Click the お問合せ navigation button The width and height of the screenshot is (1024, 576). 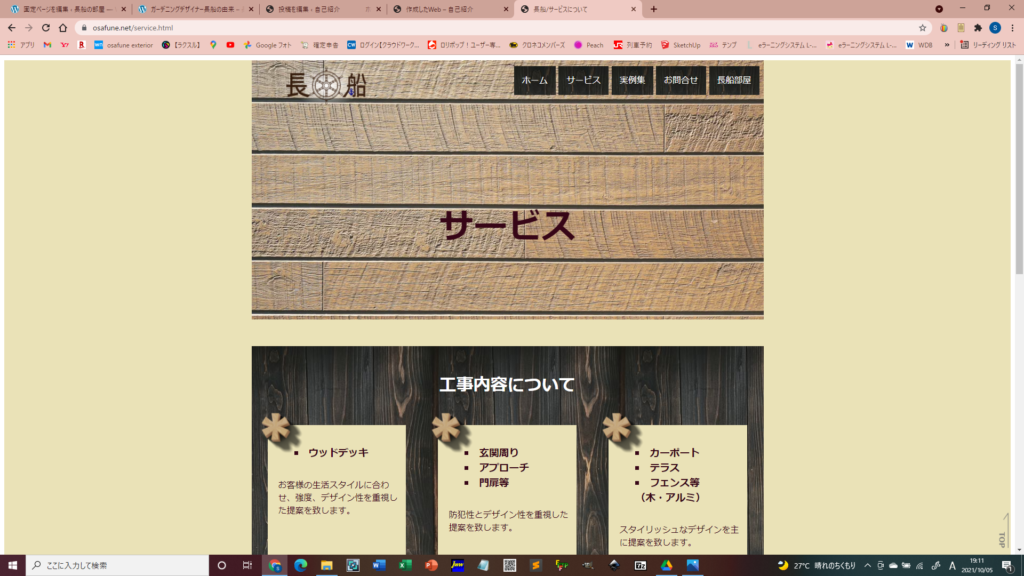coord(681,80)
